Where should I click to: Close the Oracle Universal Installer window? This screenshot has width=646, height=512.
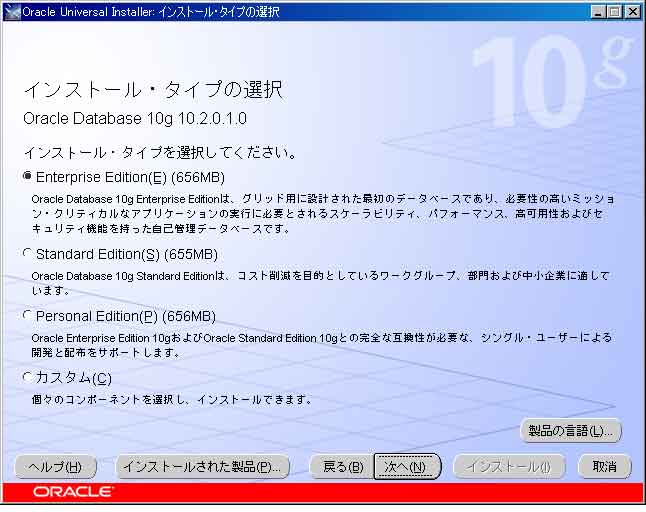[632, 12]
